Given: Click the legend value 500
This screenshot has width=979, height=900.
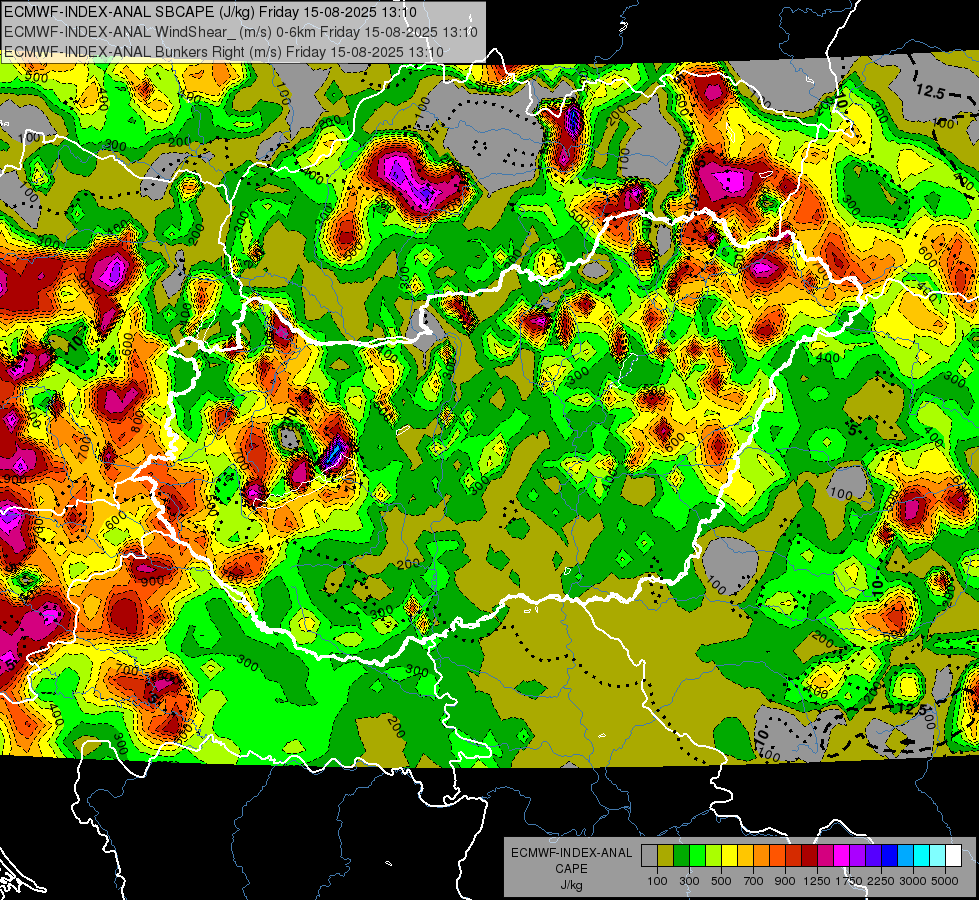Looking at the screenshot, I should 721,881.
